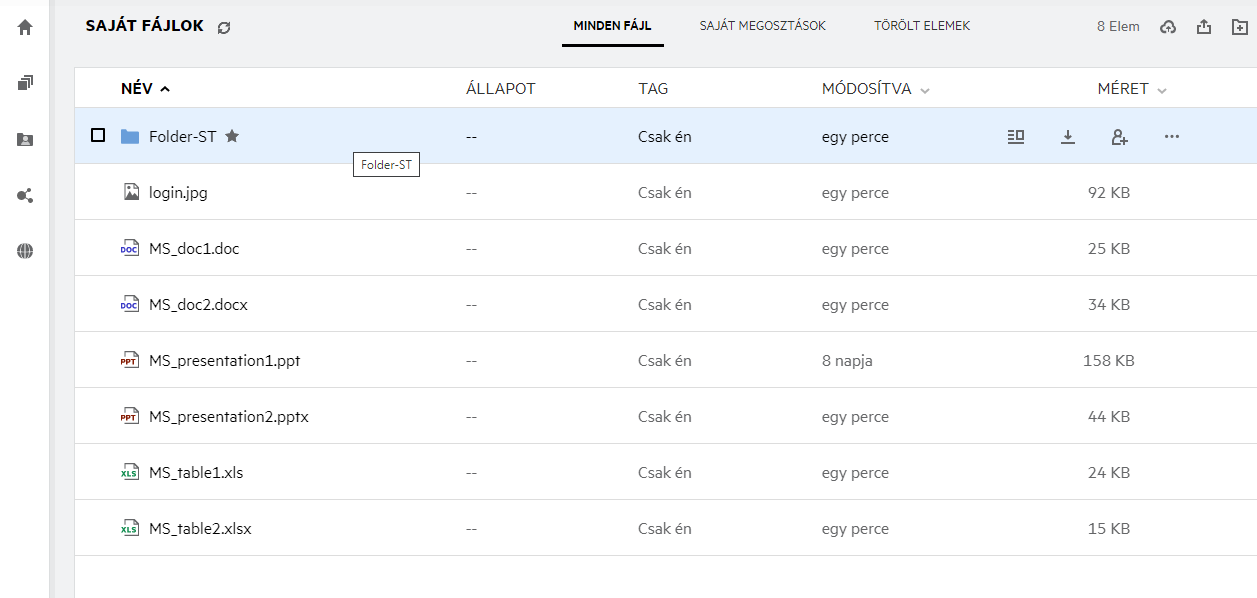Viewport: 1257px width, 598px height.
Task: Toggle the favorite star on Folder-ST
Action: [232, 136]
